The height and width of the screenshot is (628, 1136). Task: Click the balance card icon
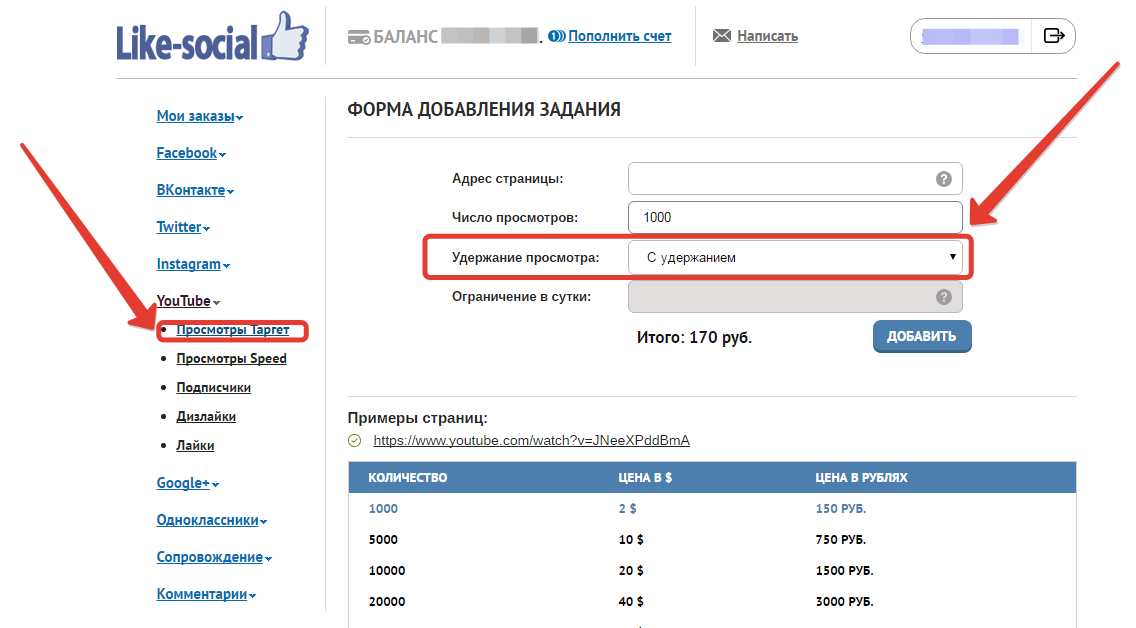pos(359,37)
